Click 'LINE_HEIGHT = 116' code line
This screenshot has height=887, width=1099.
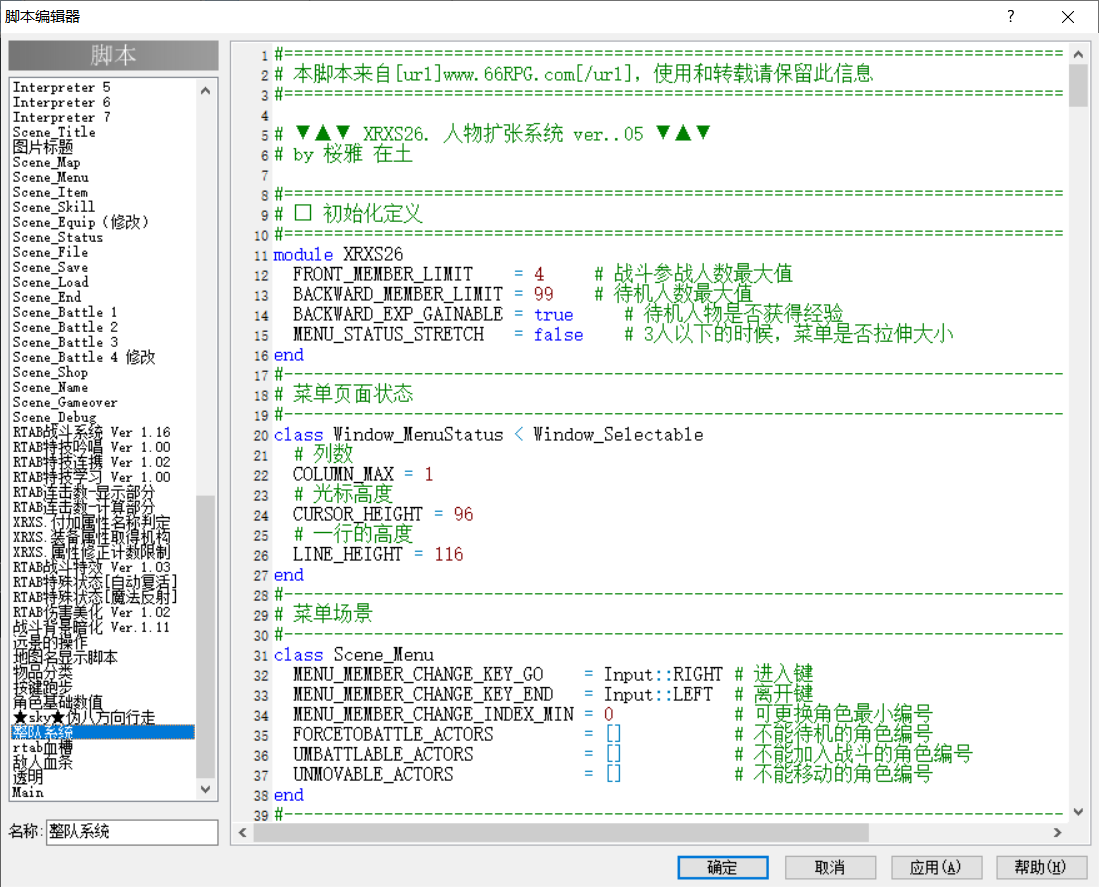[x=378, y=555]
